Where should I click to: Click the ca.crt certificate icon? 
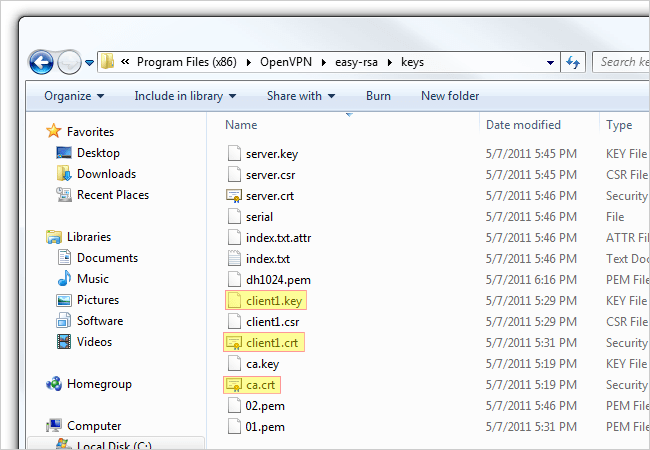point(234,385)
